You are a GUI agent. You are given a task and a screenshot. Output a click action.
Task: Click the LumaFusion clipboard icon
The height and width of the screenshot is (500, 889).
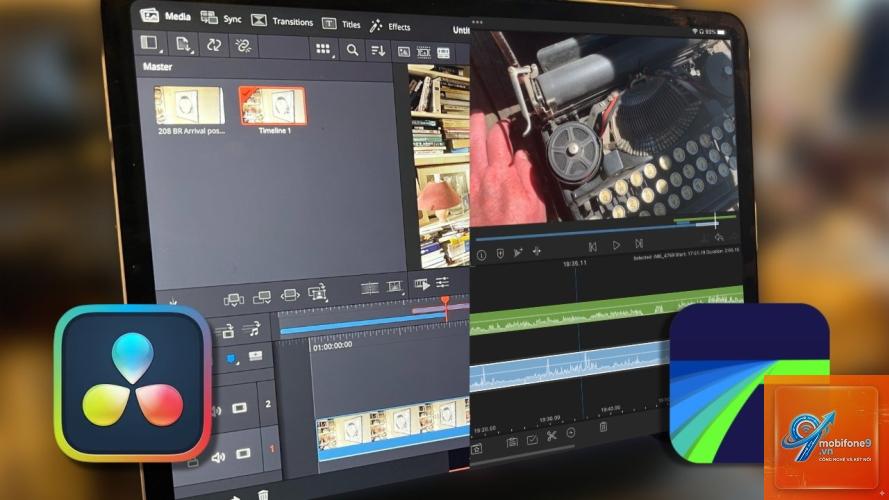coord(512,443)
